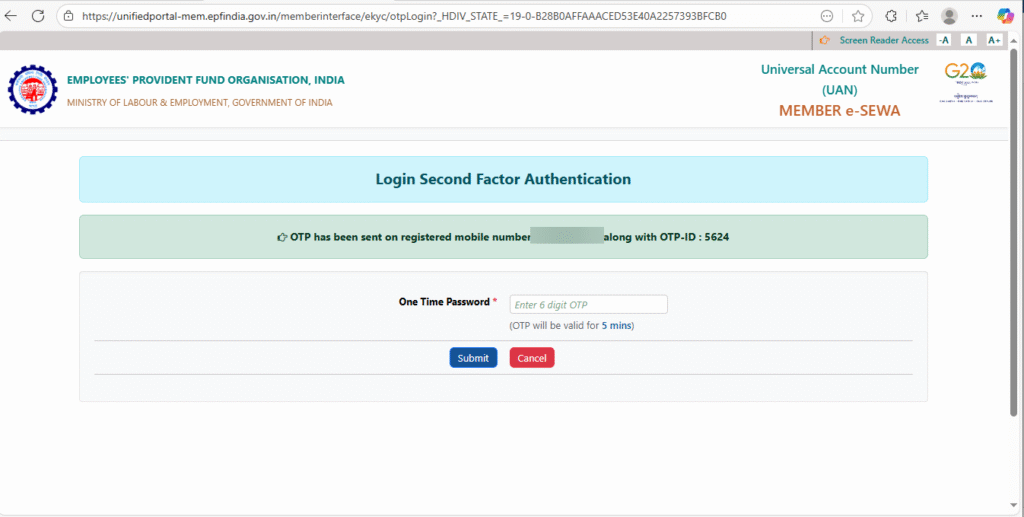
Task: Click scrollbar down arrow
Action: click(x=1014, y=507)
